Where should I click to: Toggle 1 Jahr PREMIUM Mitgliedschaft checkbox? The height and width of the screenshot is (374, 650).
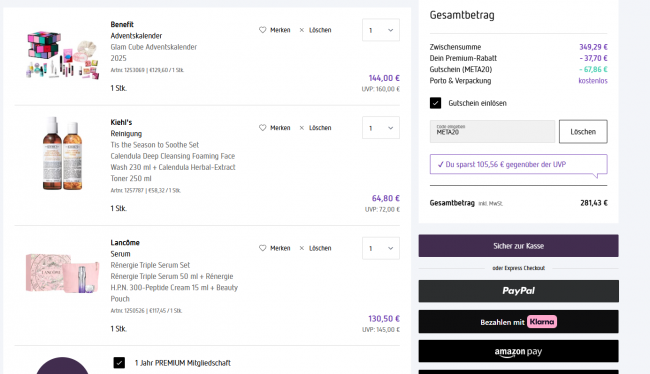pyautogui.click(x=119, y=363)
